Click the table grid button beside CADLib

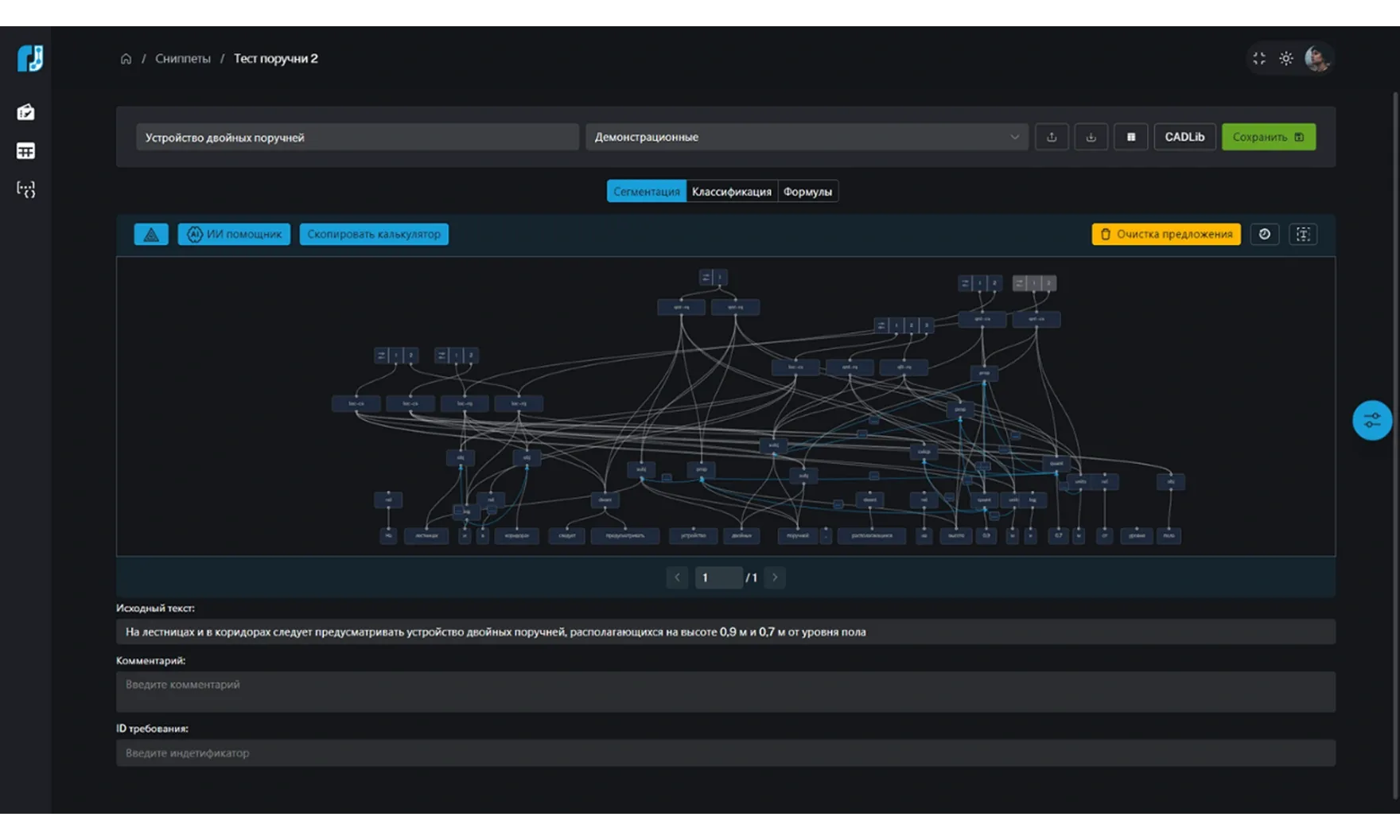1130,137
